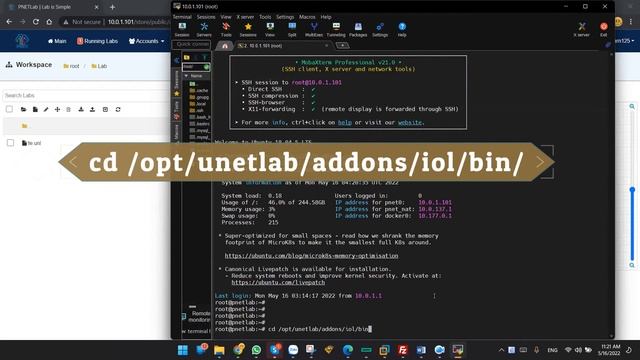The width and height of the screenshot is (640, 360).
Task: Click the terminal vertical scrollbar
Action: (x=611, y=194)
